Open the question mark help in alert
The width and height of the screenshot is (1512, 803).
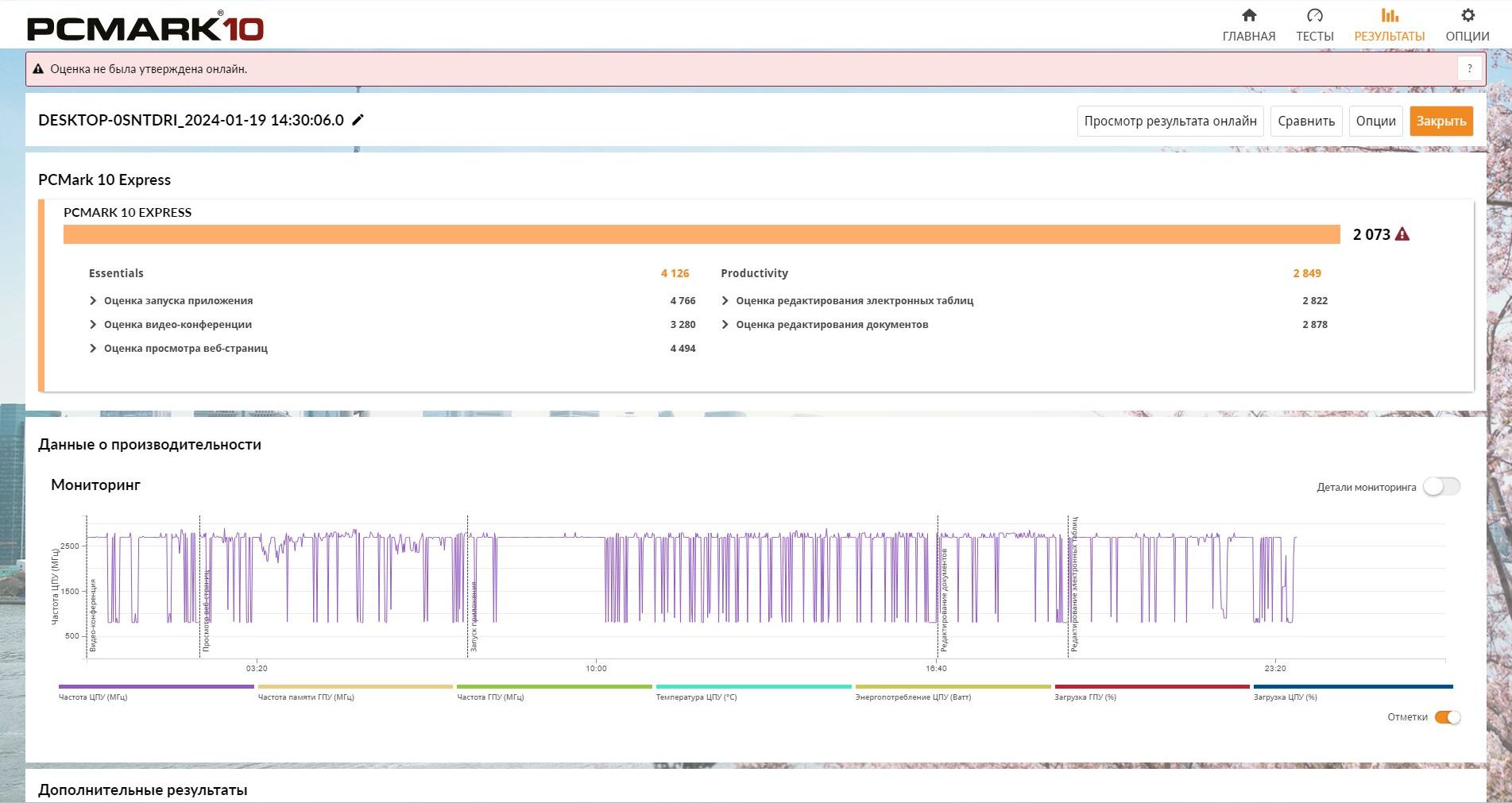[1469, 68]
